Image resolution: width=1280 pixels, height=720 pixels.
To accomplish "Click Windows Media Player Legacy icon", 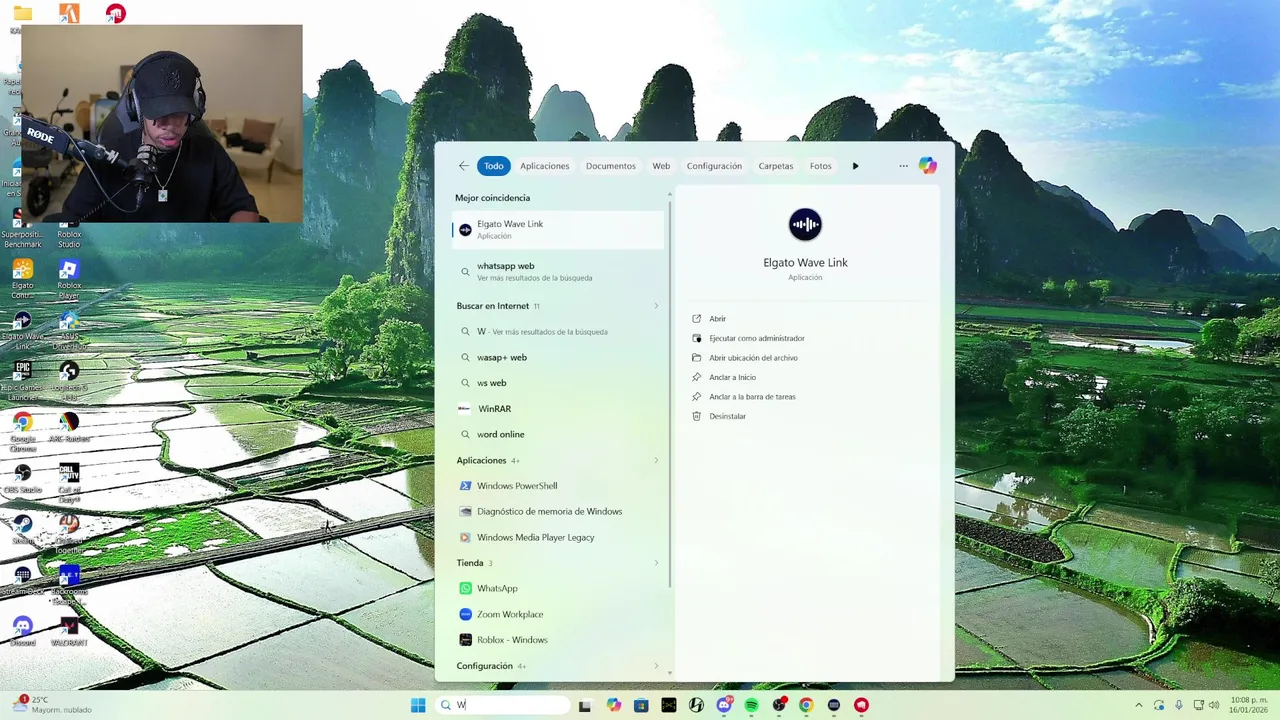I will (x=465, y=537).
